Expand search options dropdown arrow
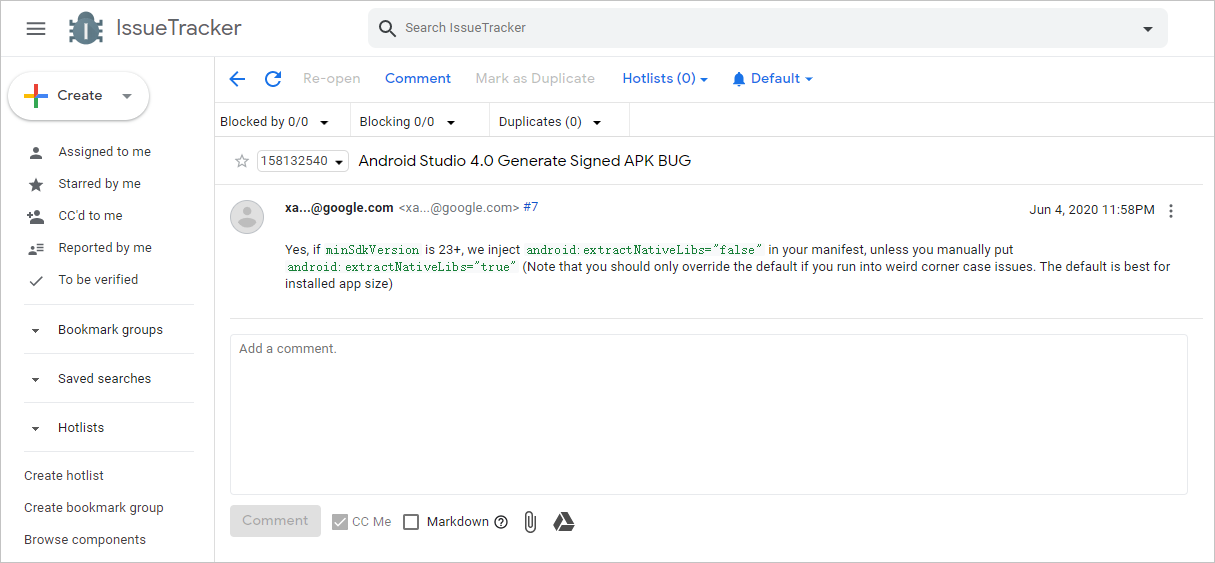Viewport: 1215px width, 563px height. 1148,29
